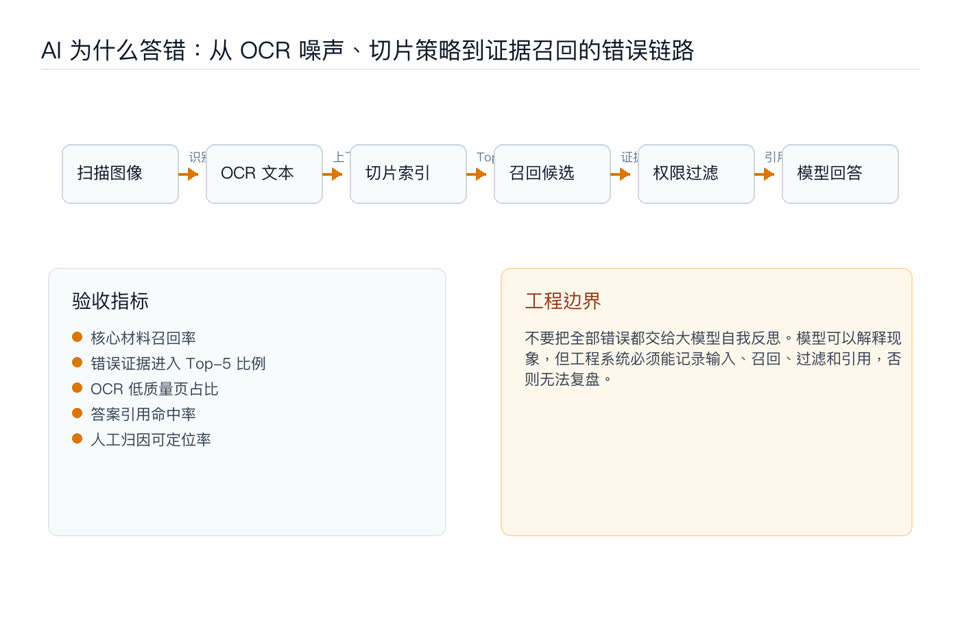The height and width of the screenshot is (618, 960).
Task: Select the 答案引用命中率 bullet text
Action: coord(143,414)
